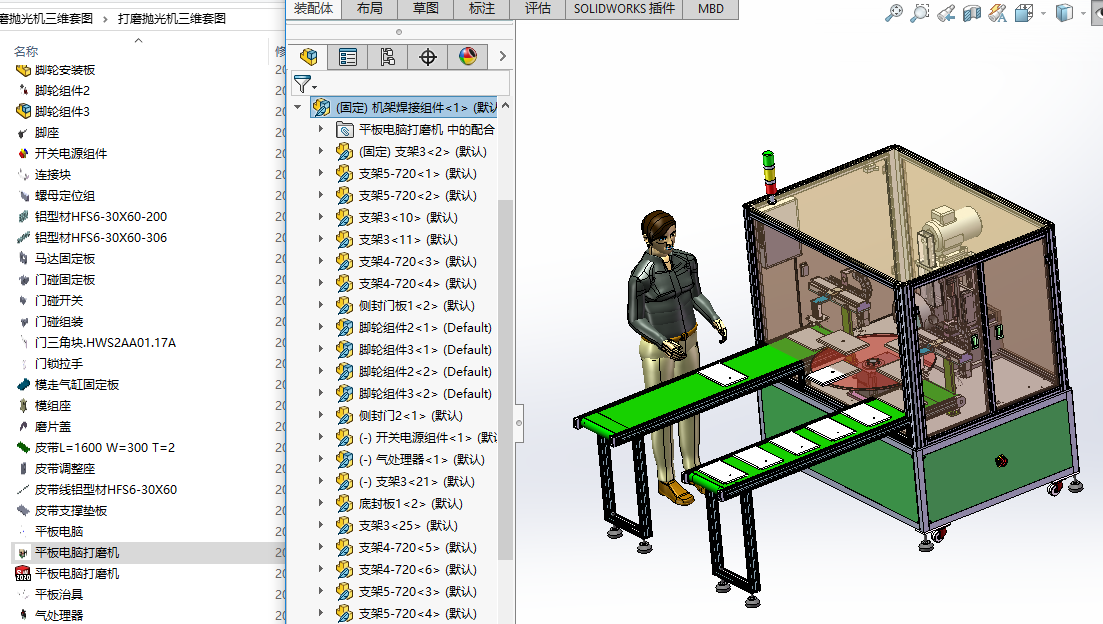1103x624 pixels.
Task: Select the 脚轮安装板 file
Action: tap(65, 70)
